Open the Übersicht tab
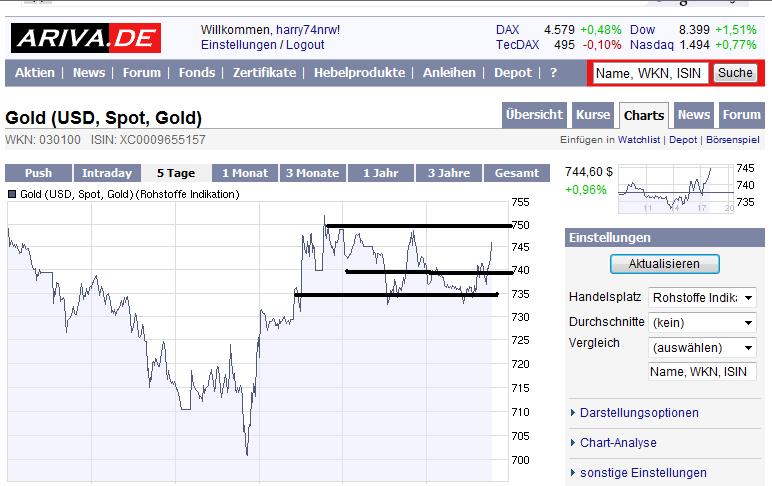Image resolution: width=772 pixels, height=486 pixels. pyautogui.click(x=533, y=115)
